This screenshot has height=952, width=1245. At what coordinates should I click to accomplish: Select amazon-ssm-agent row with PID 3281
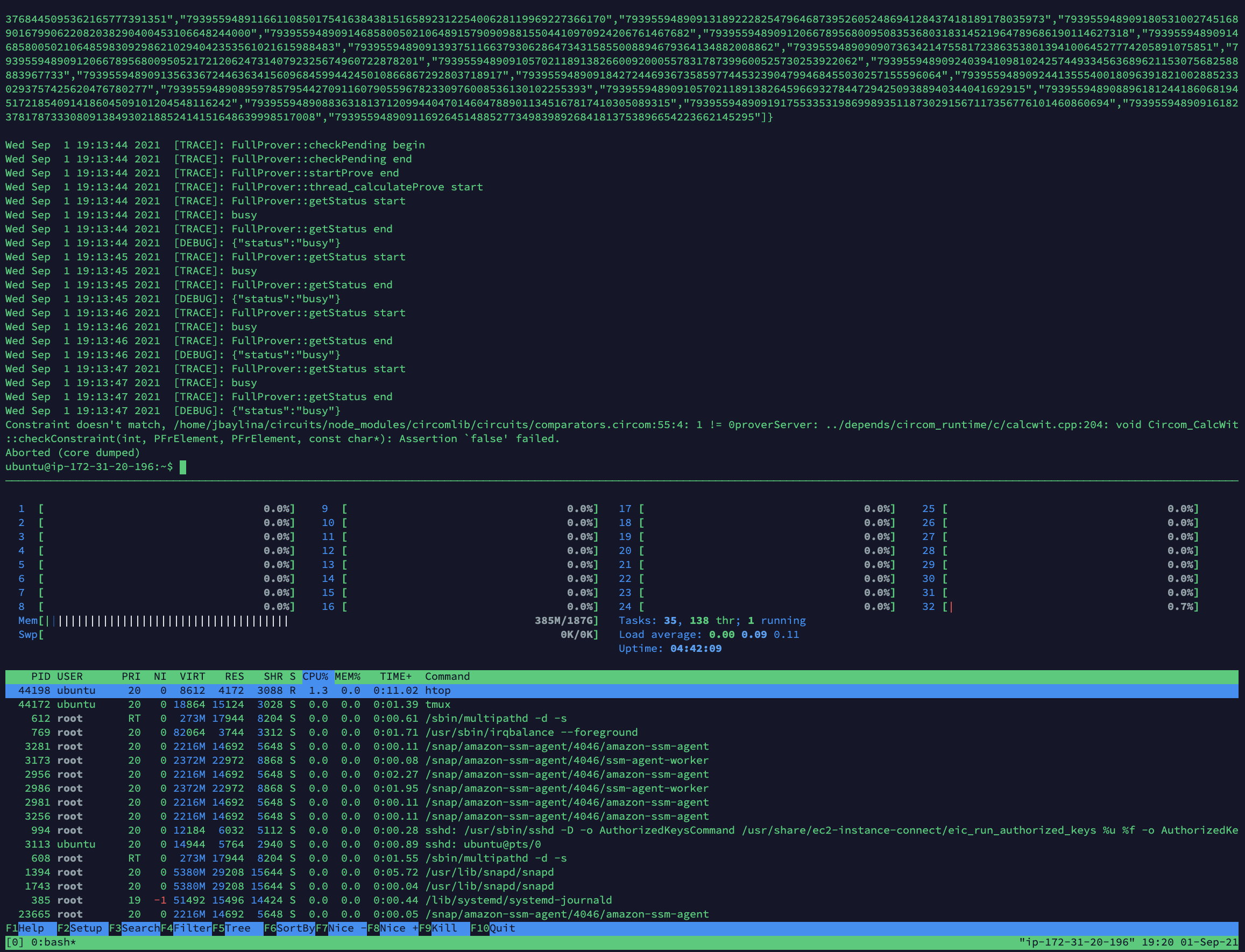(622, 747)
